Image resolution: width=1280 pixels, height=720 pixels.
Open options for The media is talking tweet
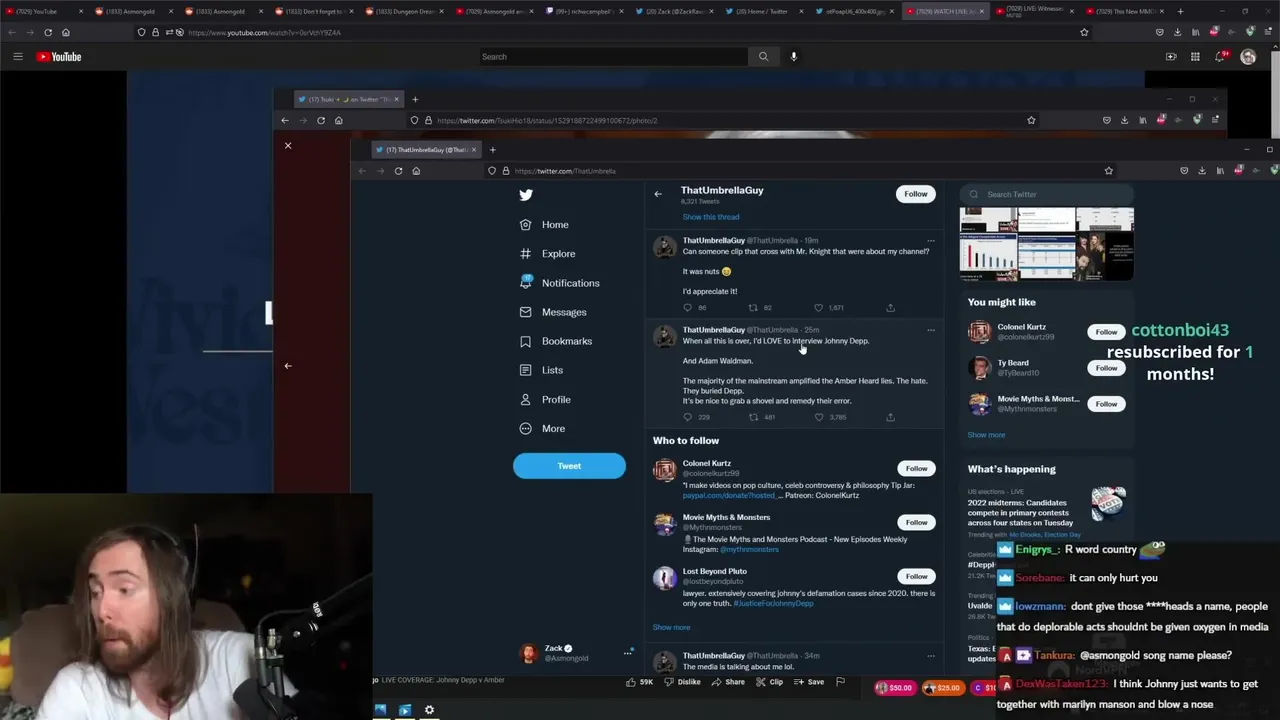pos(930,656)
